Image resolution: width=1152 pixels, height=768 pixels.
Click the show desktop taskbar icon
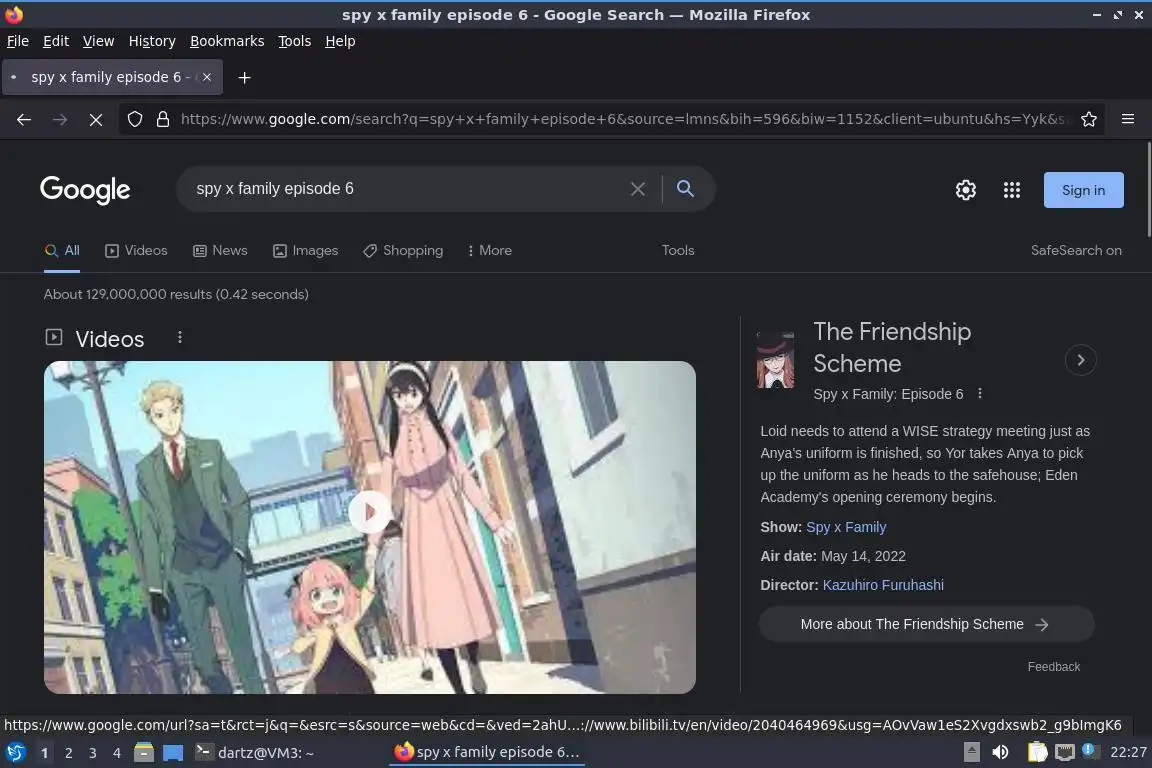pyautogui.click(x=173, y=752)
